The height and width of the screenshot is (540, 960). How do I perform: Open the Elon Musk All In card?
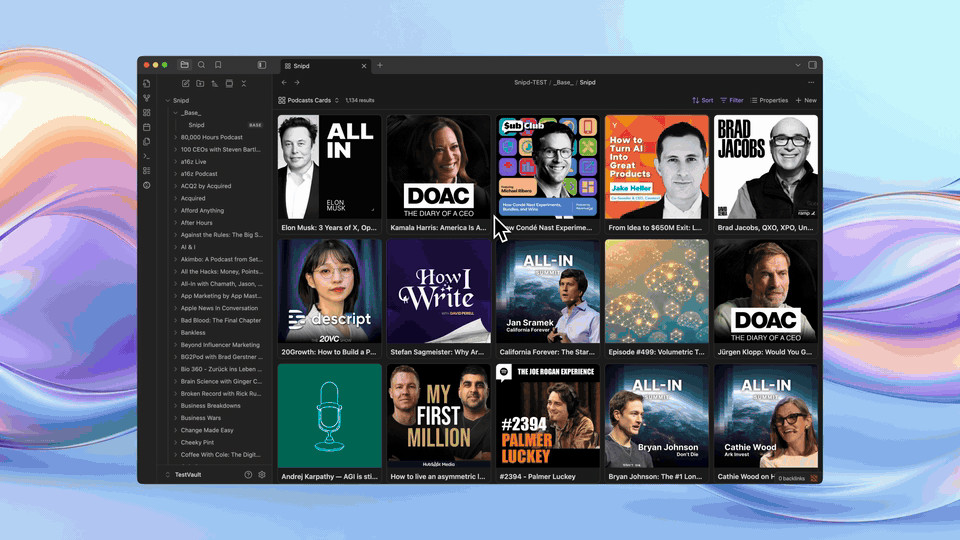coord(329,174)
